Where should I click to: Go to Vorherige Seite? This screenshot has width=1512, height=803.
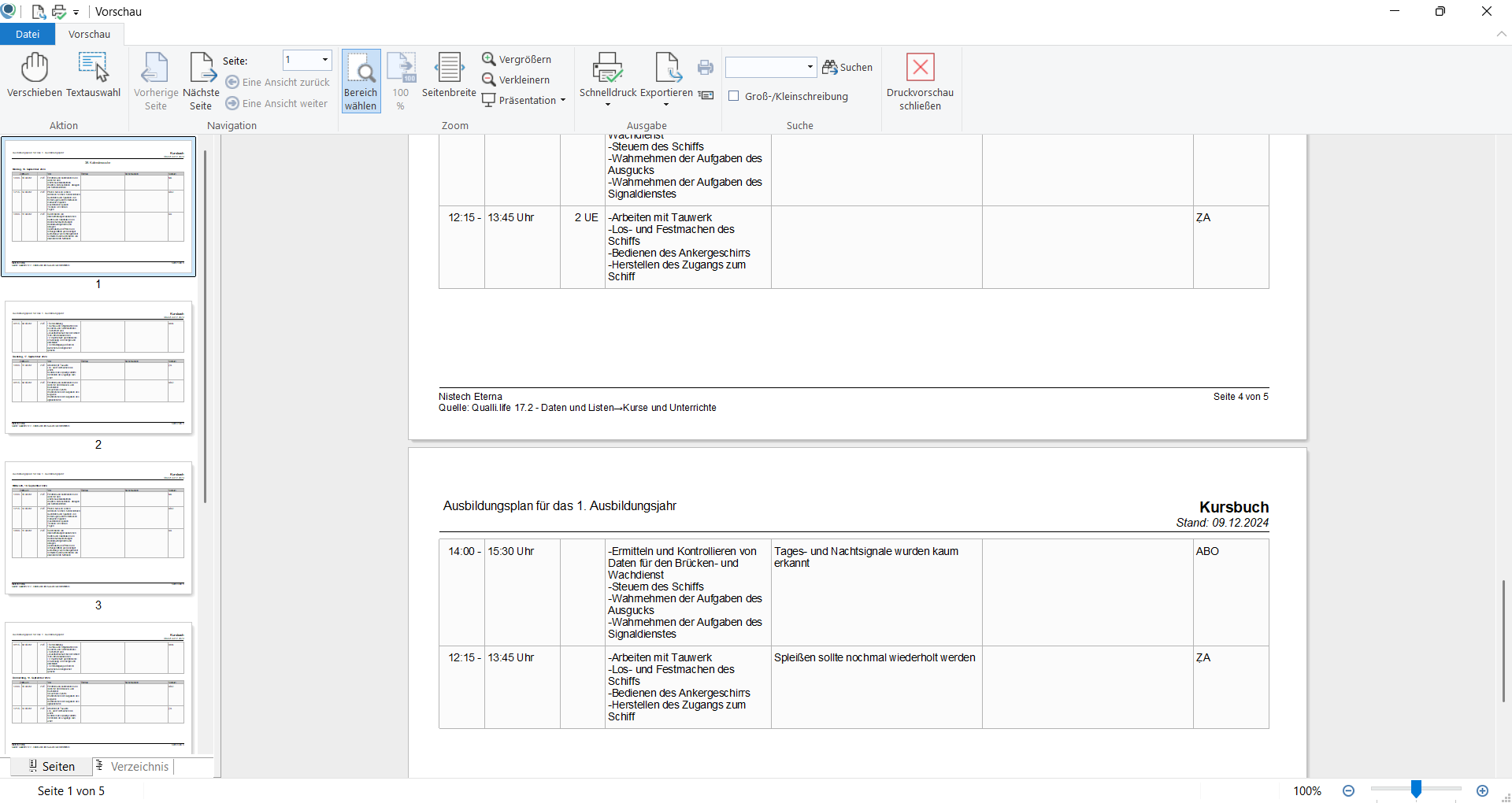(156, 81)
